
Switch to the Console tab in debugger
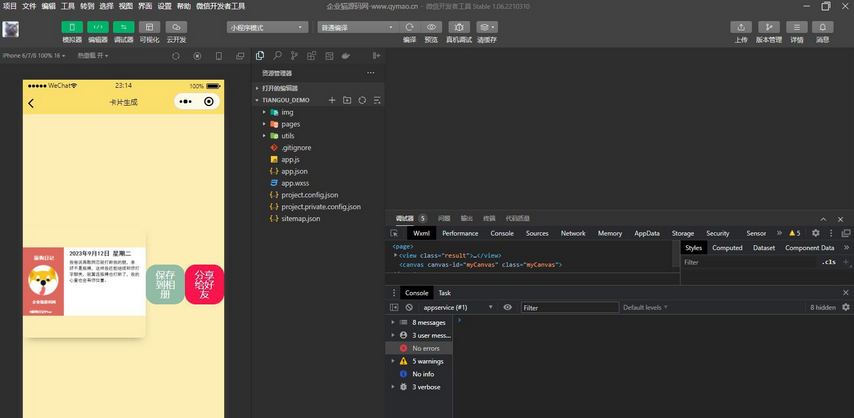pyautogui.click(x=502, y=233)
